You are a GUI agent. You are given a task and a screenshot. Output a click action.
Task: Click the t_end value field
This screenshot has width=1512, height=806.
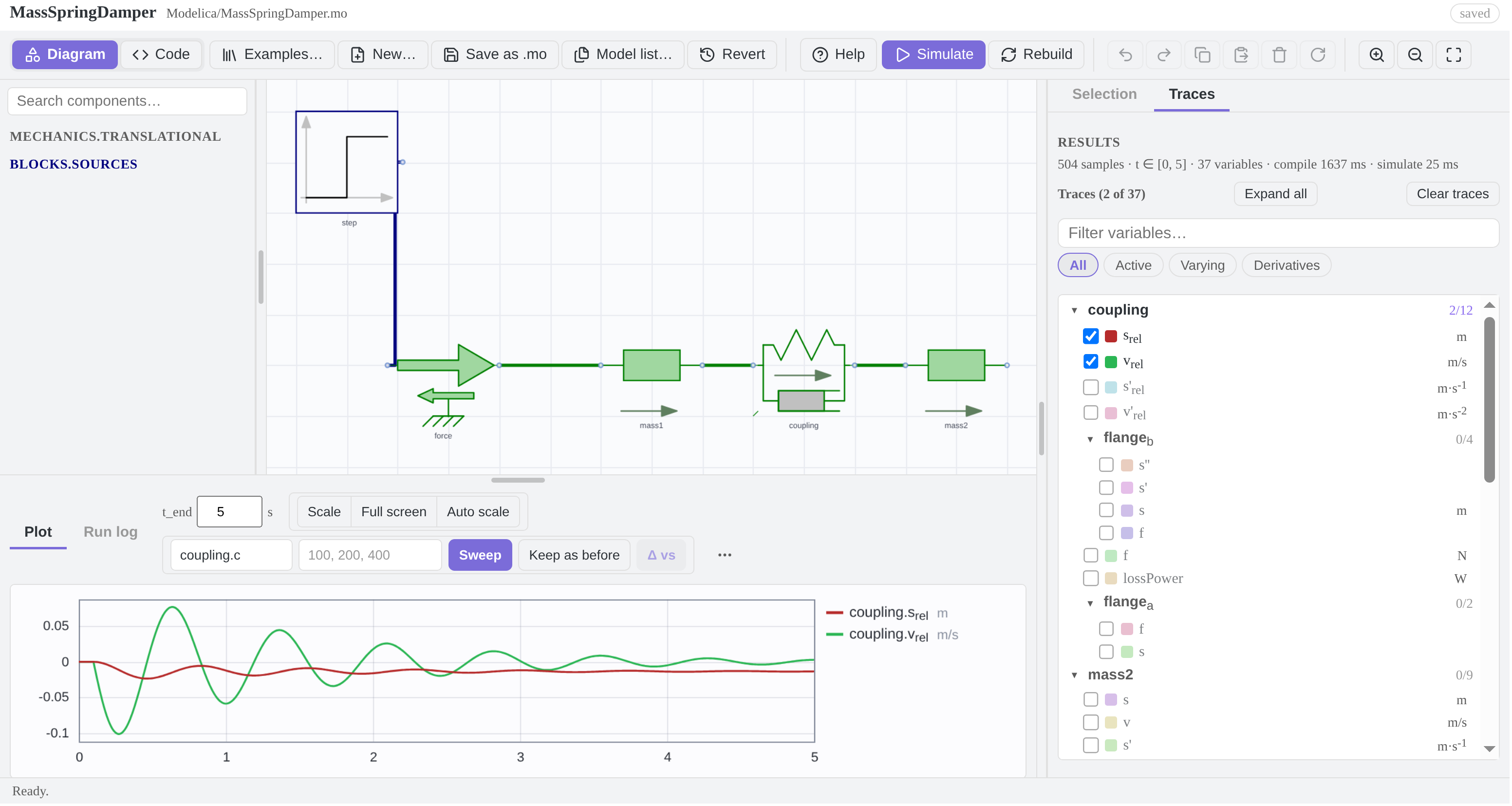(x=229, y=512)
